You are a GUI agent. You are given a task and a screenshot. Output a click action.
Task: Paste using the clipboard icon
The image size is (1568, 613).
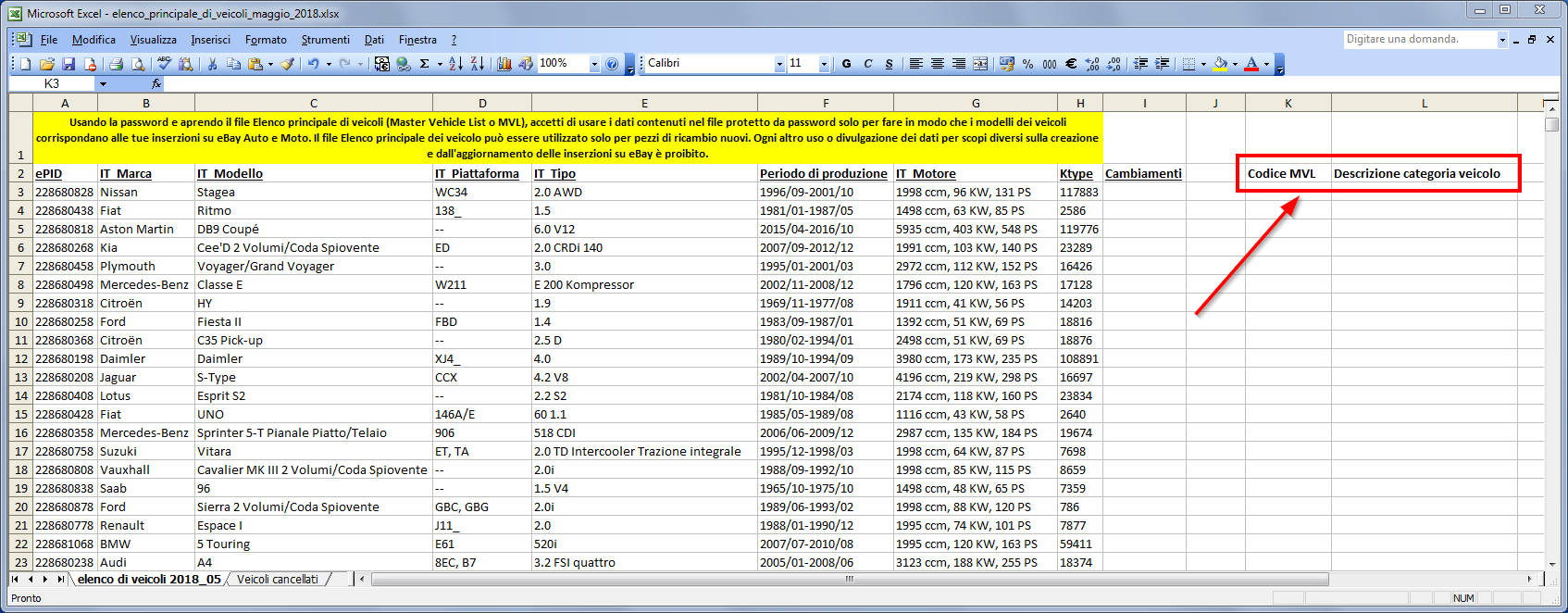[255, 64]
